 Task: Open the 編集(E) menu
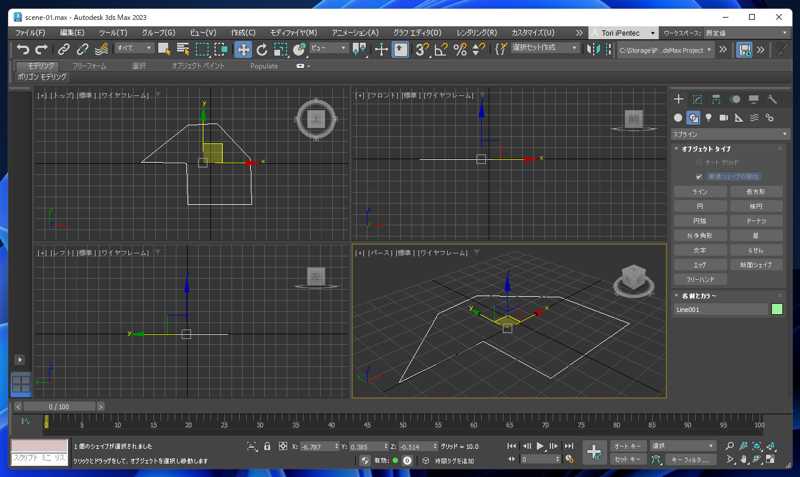72,33
